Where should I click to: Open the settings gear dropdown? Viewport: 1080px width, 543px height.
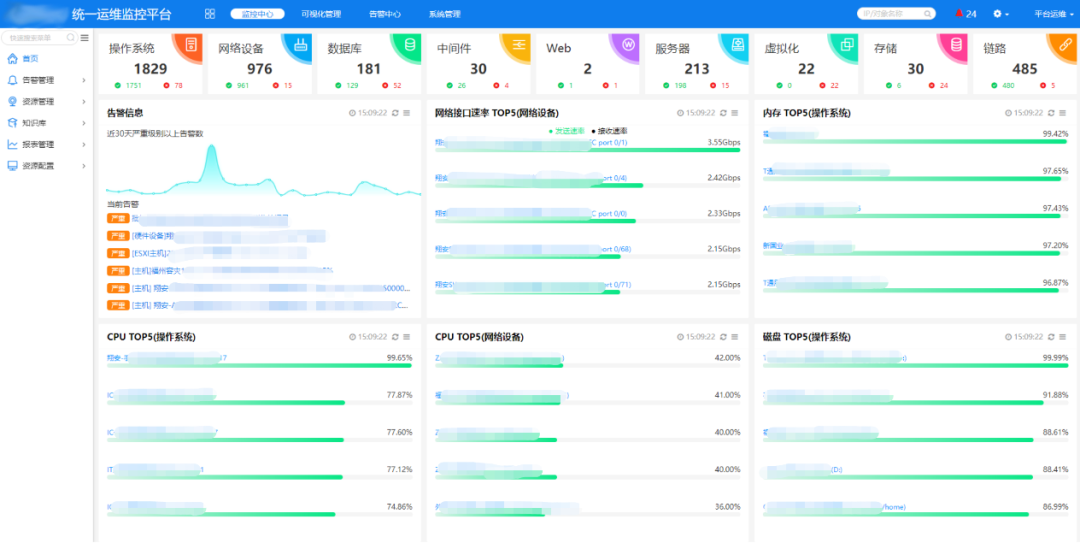coord(1000,14)
